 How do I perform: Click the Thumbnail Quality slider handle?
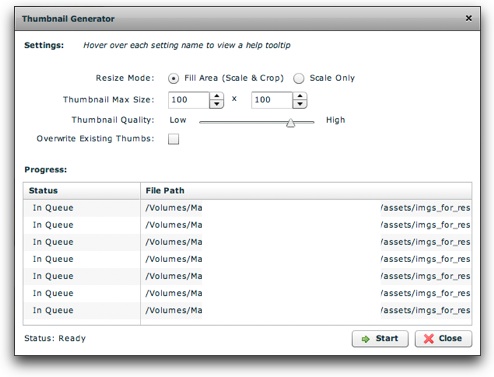coord(290,123)
